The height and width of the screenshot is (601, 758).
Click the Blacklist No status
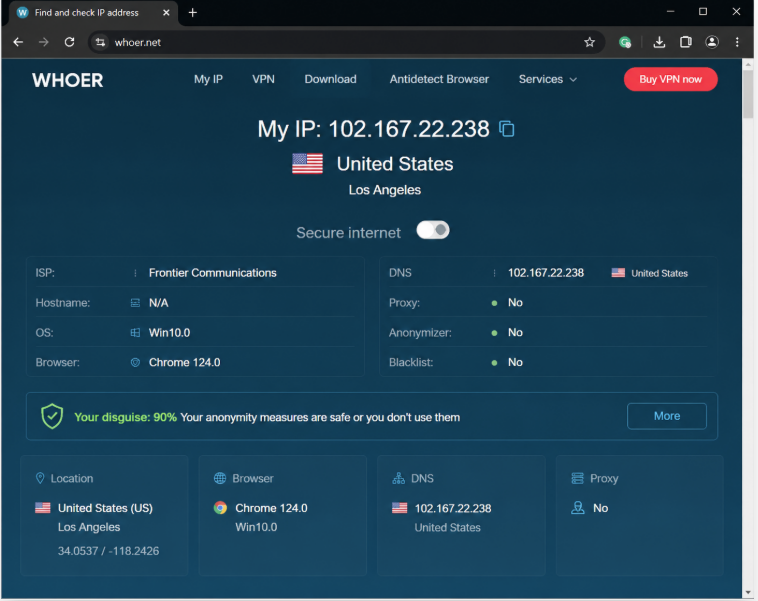515,363
